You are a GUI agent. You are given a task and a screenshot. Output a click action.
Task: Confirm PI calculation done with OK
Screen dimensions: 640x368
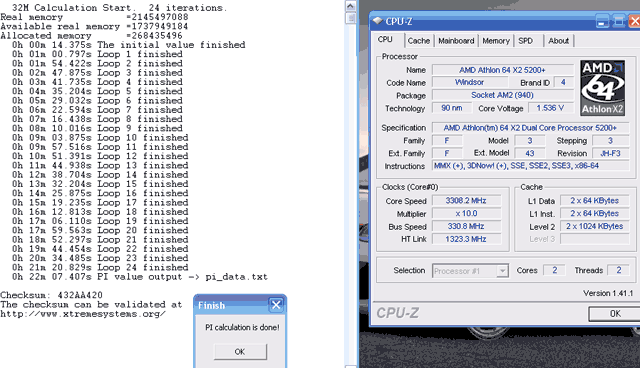tap(240, 352)
